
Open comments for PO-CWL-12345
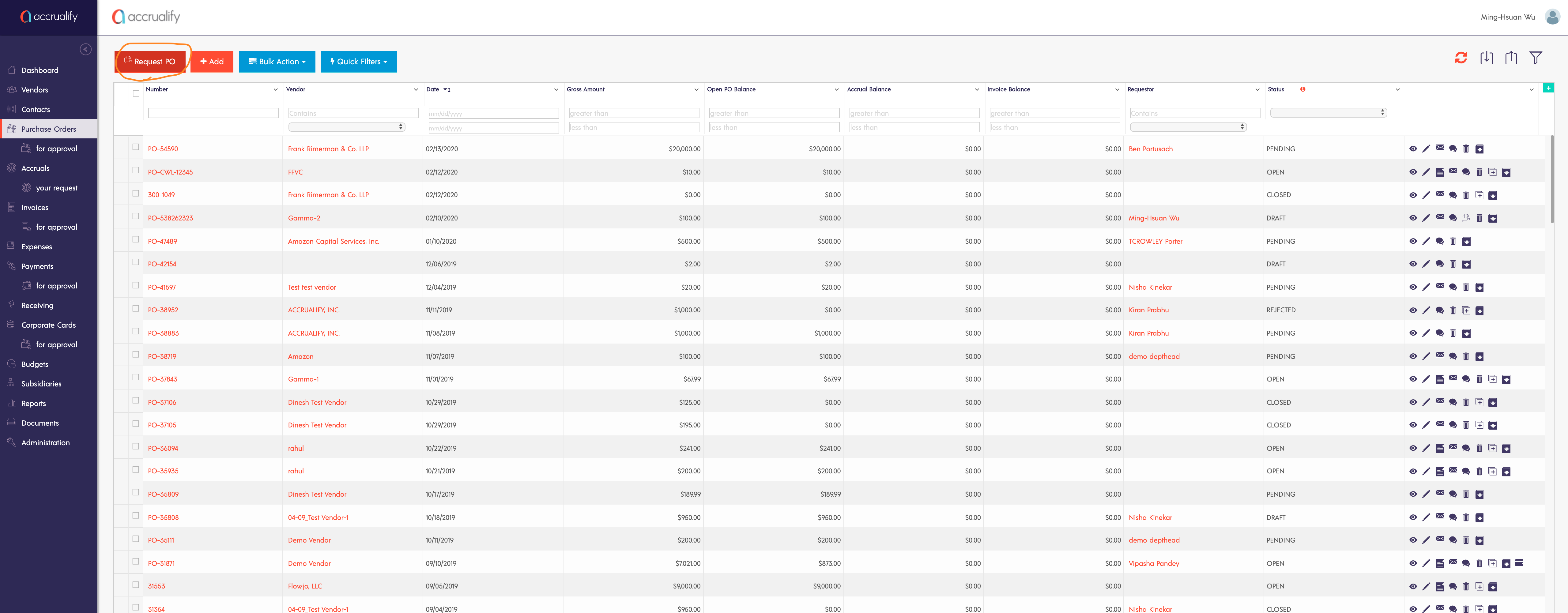[1466, 172]
